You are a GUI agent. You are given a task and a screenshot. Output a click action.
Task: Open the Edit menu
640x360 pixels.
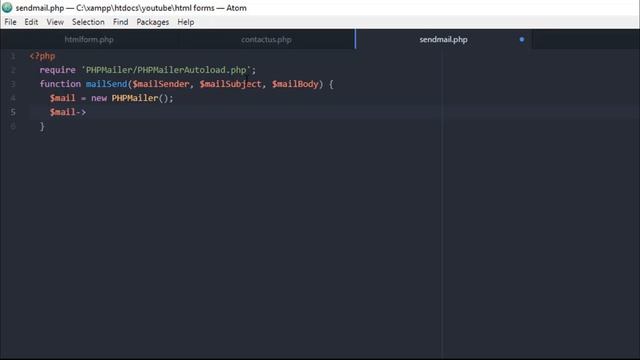(x=31, y=22)
